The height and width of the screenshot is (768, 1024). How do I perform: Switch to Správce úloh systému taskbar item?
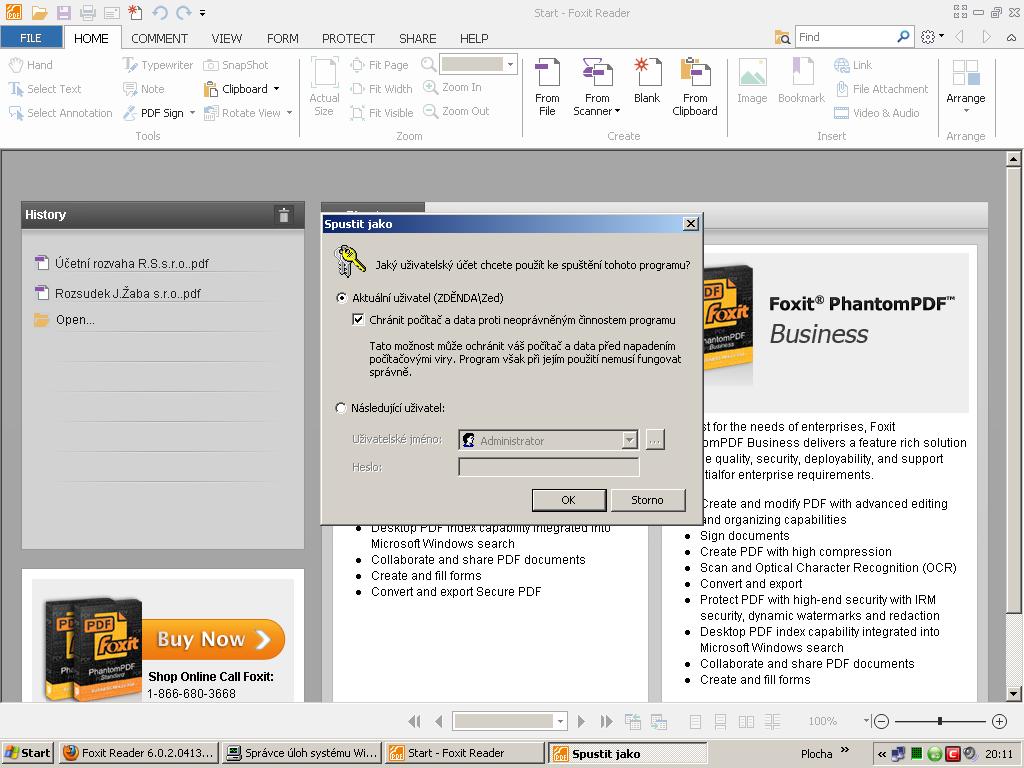tap(303, 753)
